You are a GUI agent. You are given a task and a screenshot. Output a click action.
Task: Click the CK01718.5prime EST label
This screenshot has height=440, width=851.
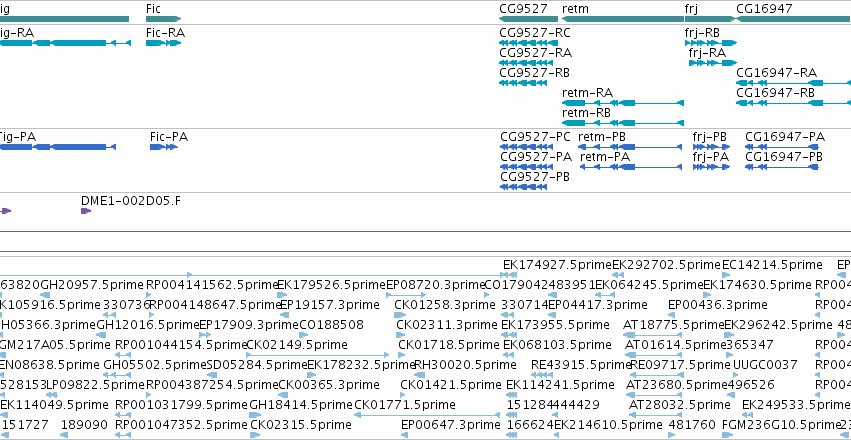[449, 345]
